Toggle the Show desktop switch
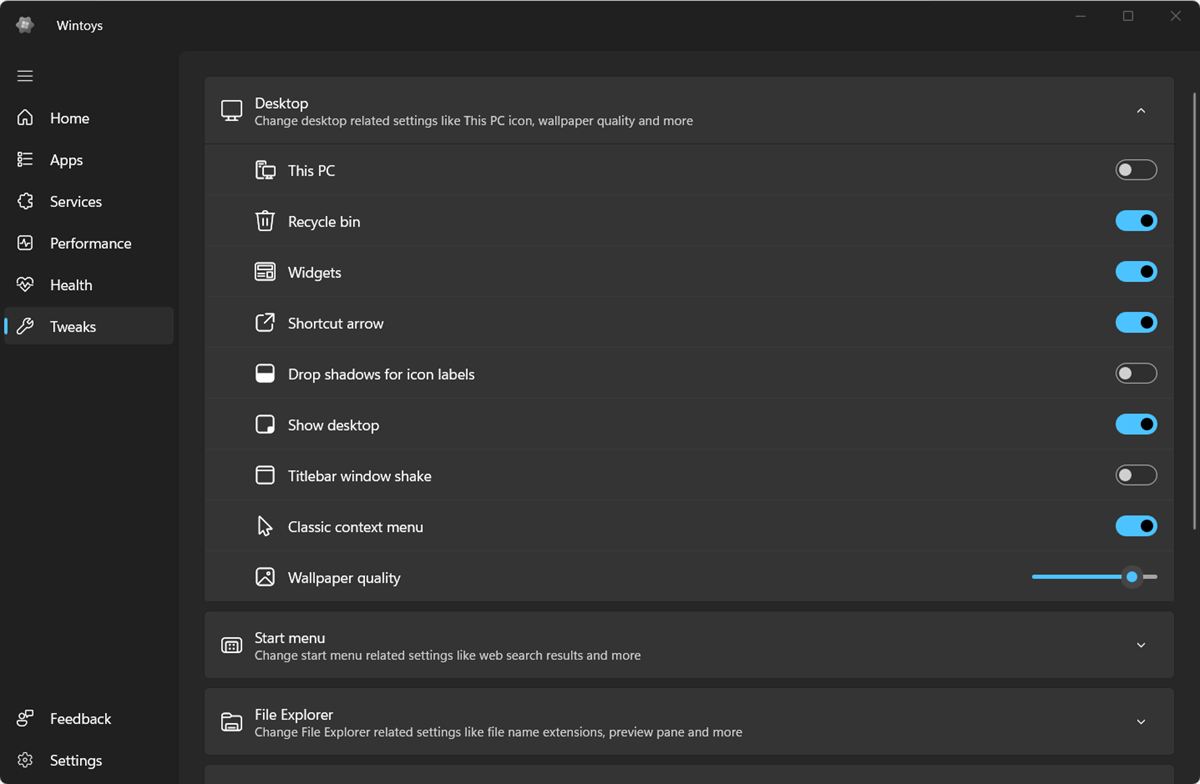 [x=1136, y=425]
